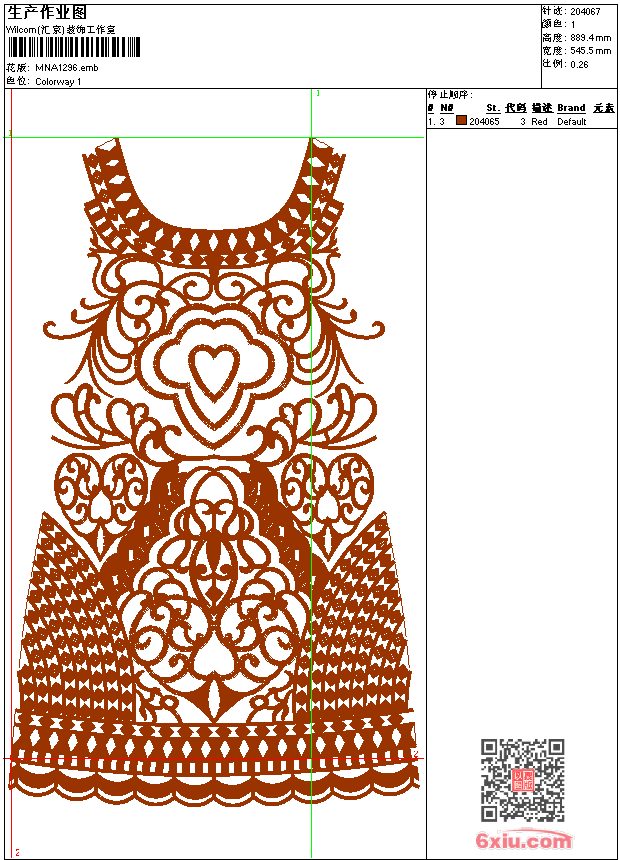Select the Colorway 1 label
This screenshot has width=620, height=860.
coord(58,81)
